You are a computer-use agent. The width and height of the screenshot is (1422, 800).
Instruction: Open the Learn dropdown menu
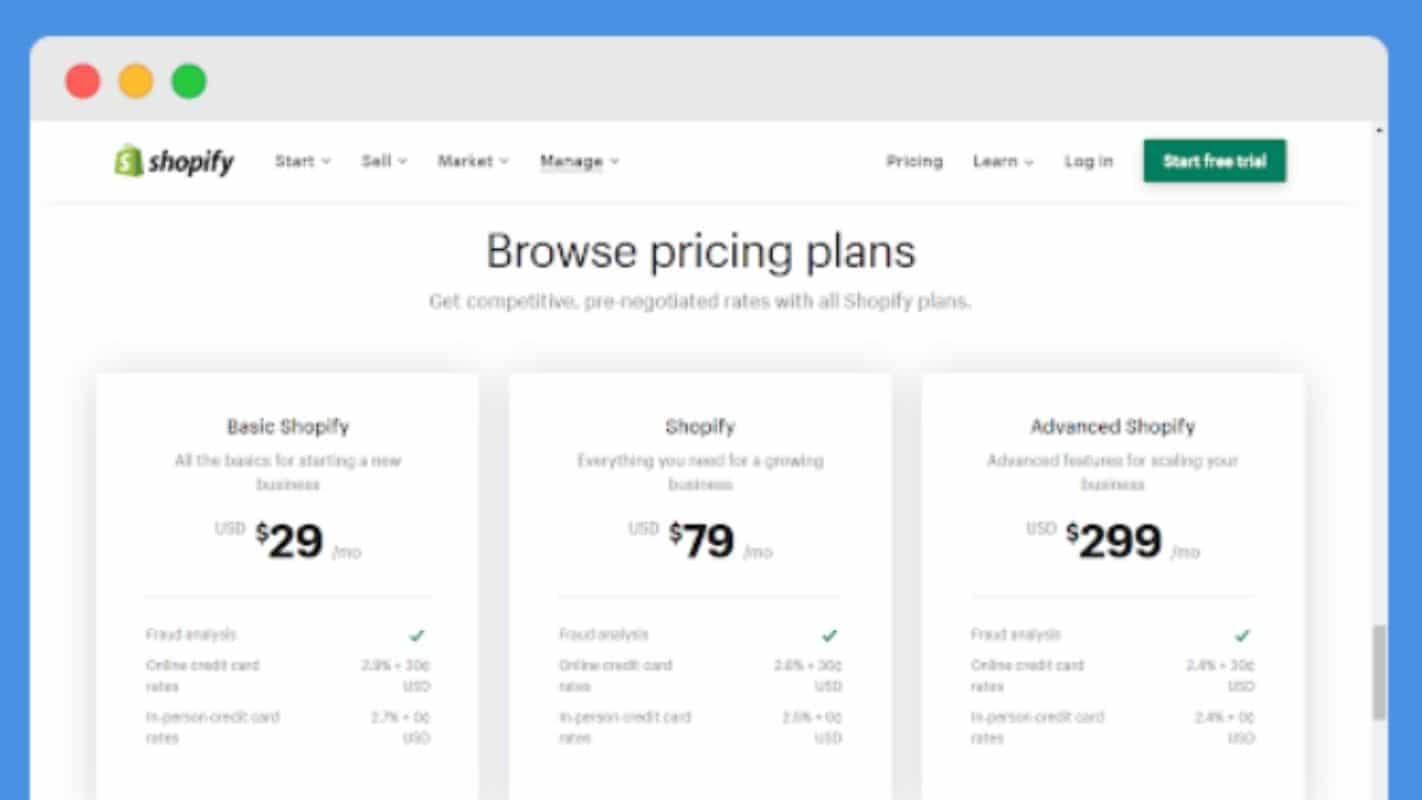1003,161
